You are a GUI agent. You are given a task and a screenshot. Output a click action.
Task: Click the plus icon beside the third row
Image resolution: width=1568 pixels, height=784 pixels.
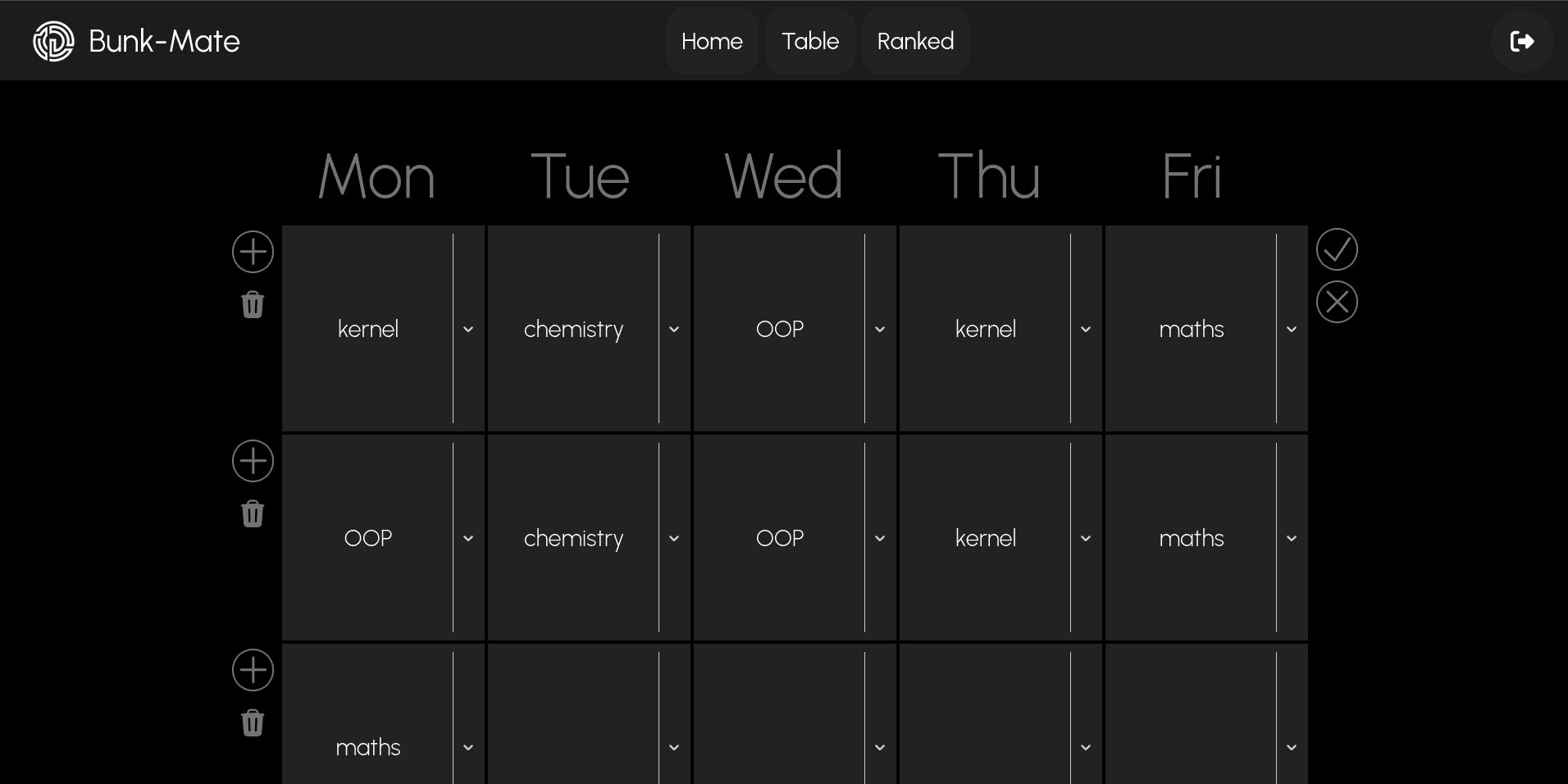point(253,670)
